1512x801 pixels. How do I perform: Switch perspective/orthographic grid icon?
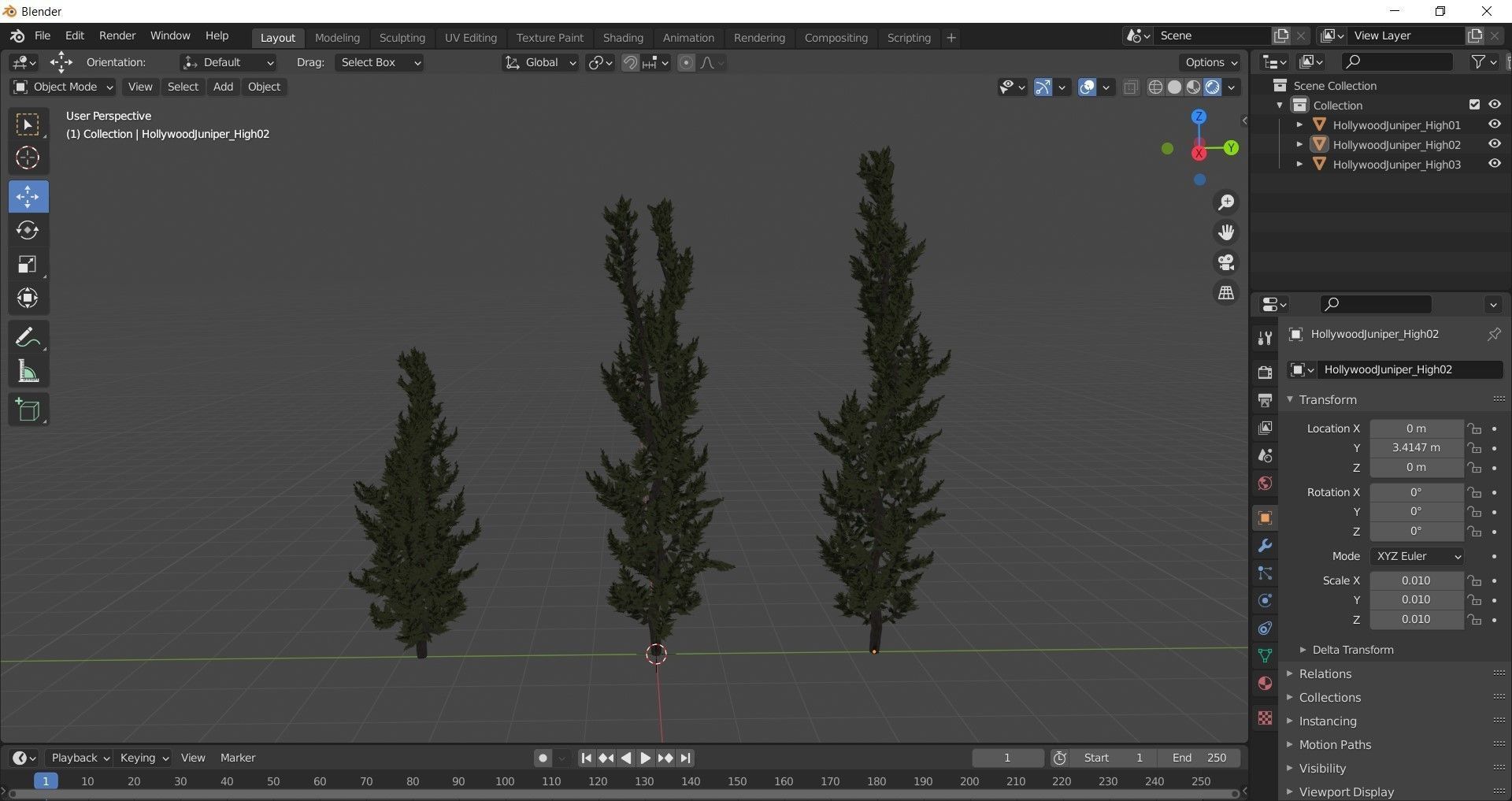click(x=1226, y=292)
